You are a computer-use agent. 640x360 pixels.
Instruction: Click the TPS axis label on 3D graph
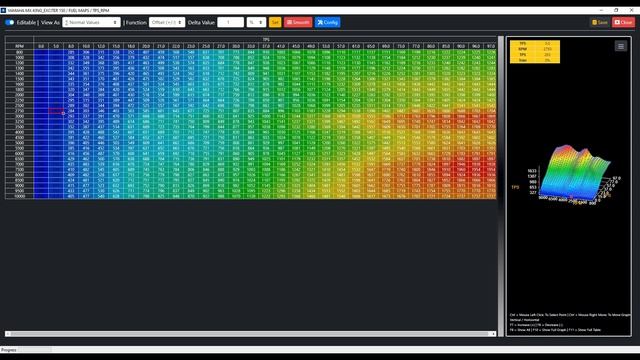[x=515, y=187]
